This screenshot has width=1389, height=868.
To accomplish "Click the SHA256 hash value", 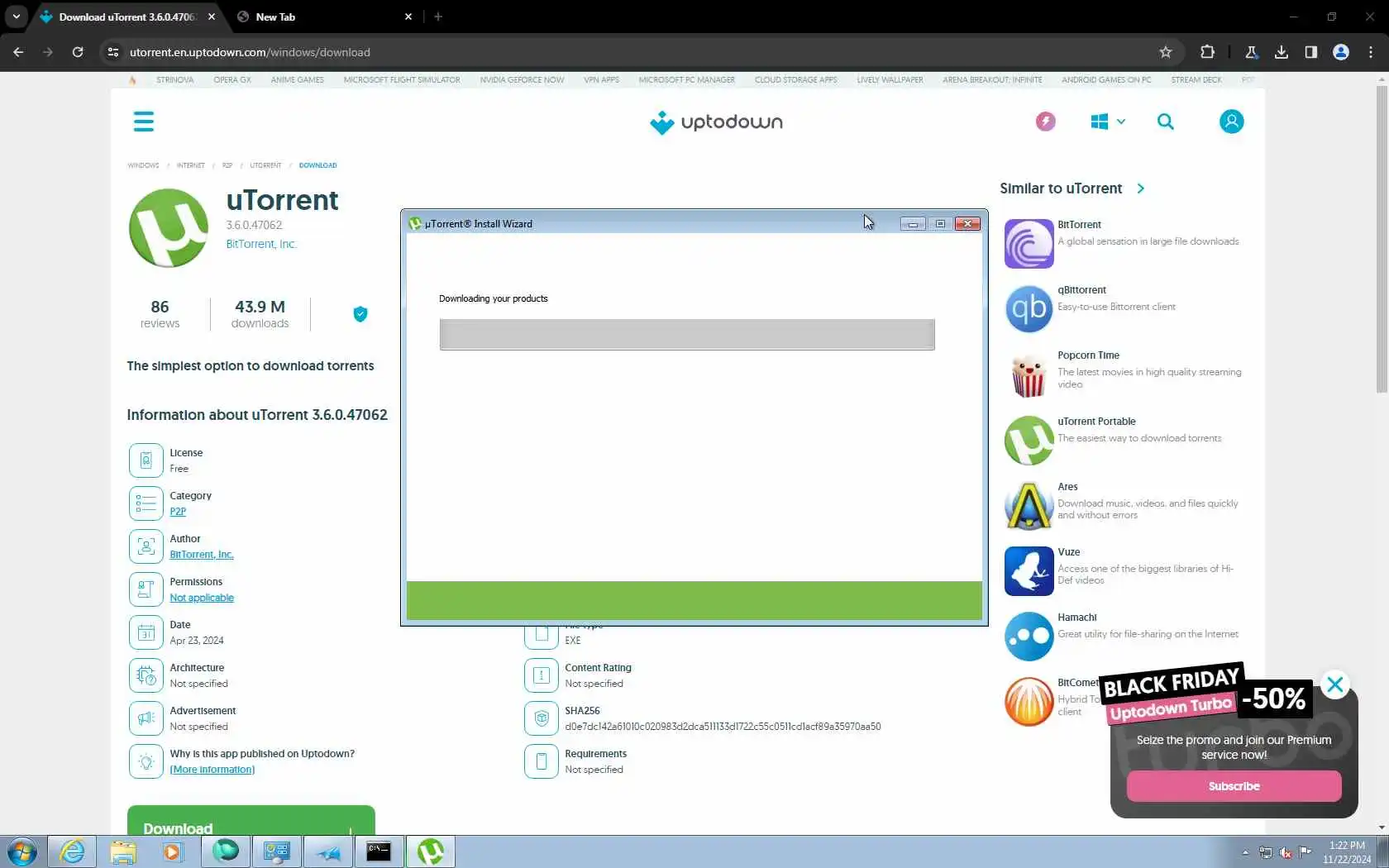I will (x=723, y=727).
